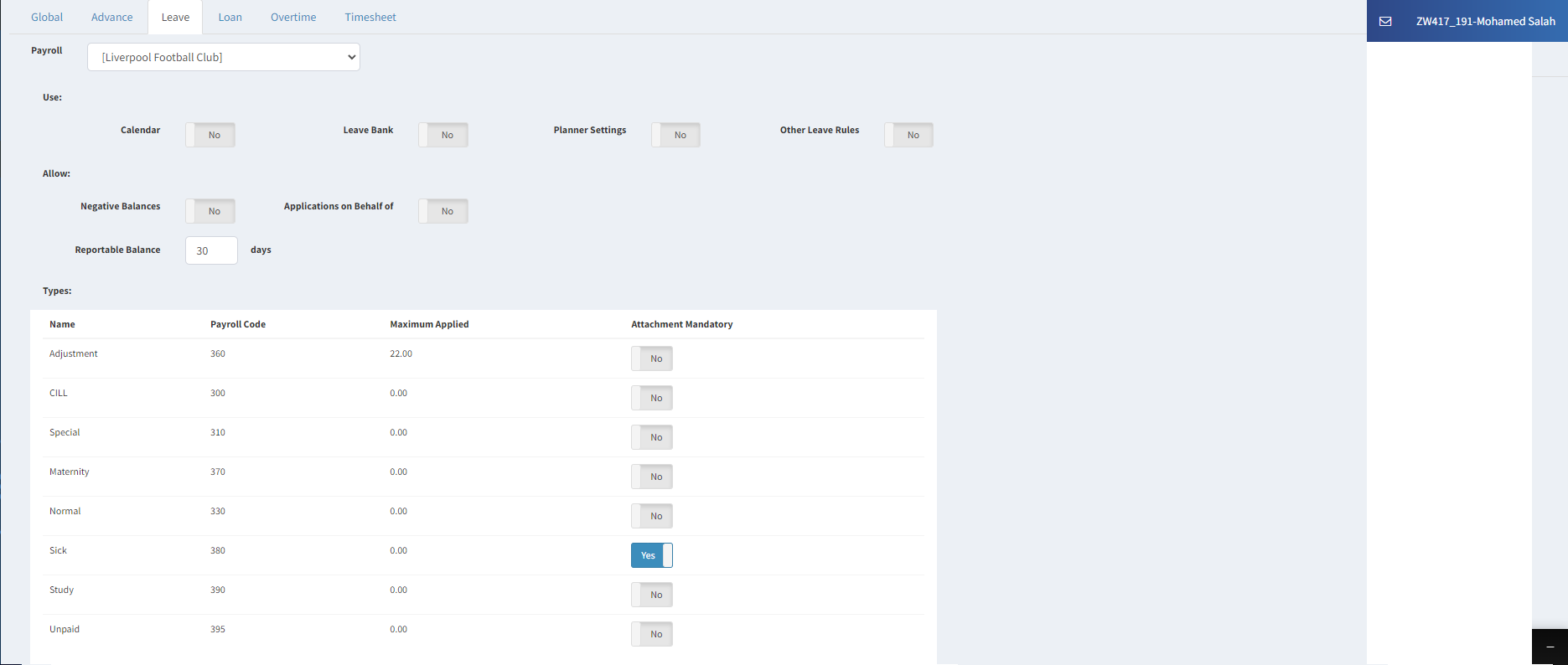Screen dimensions: 1568x665
Task: Click the minimize dash icon at bottom right
Action: (x=1550, y=647)
